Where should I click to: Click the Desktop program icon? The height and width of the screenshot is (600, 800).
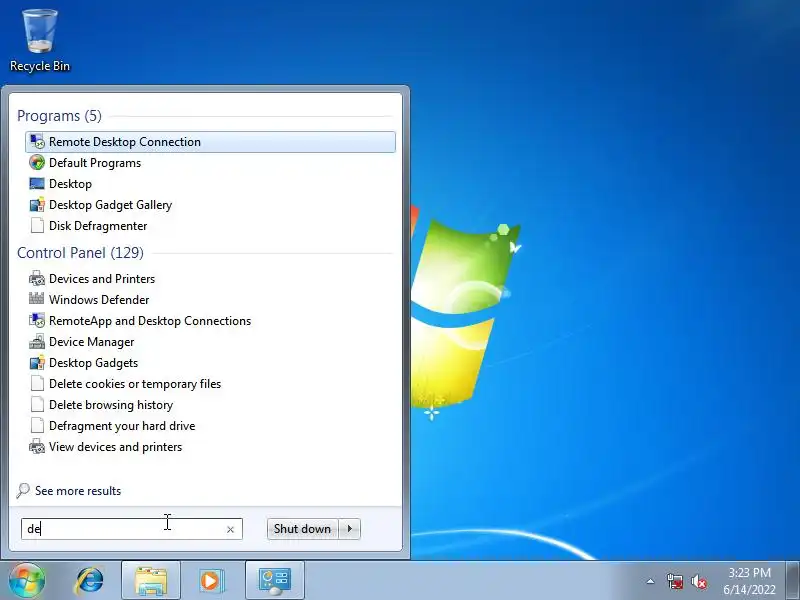coord(37,184)
